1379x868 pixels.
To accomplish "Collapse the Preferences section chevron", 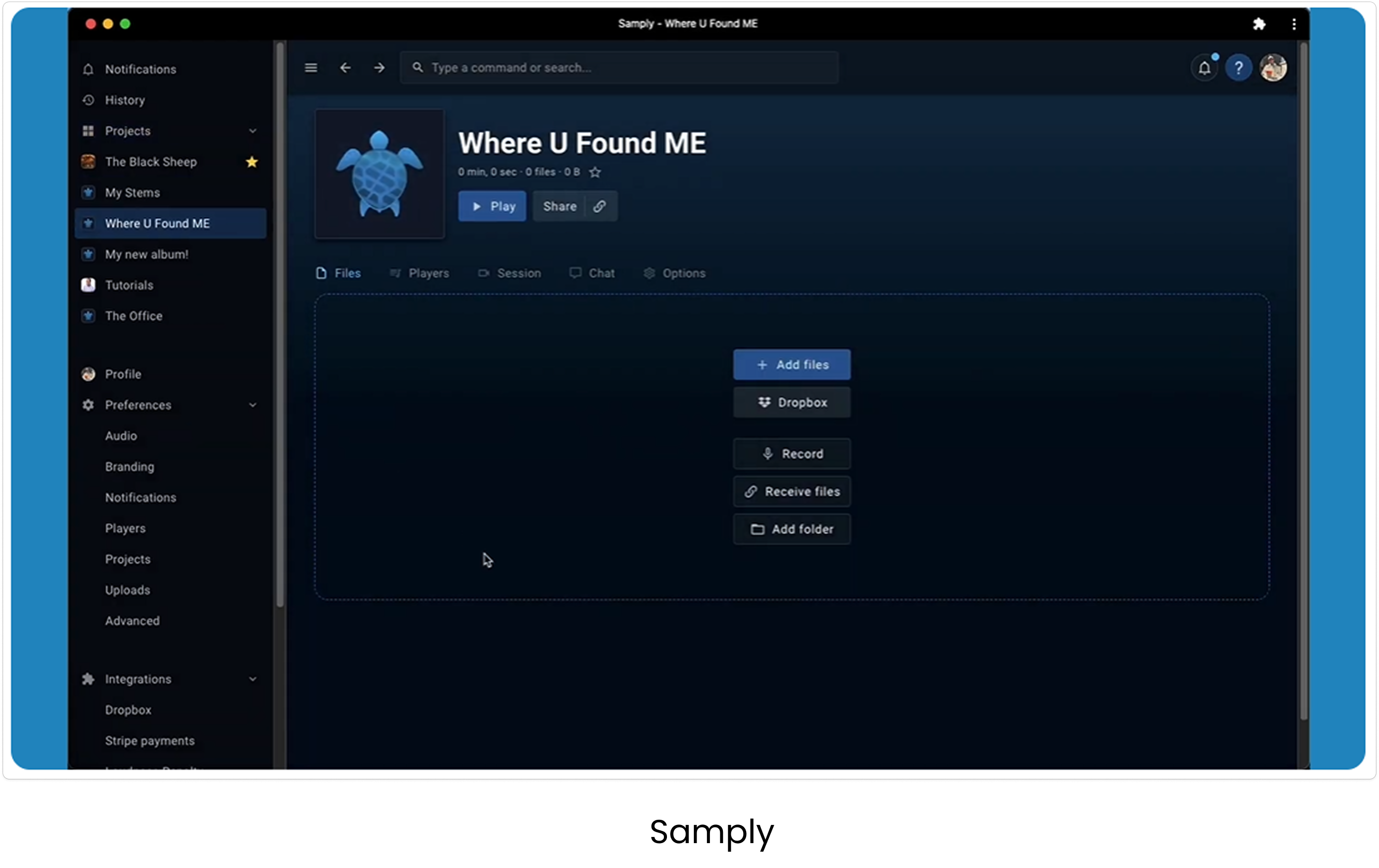I will pyautogui.click(x=252, y=405).
